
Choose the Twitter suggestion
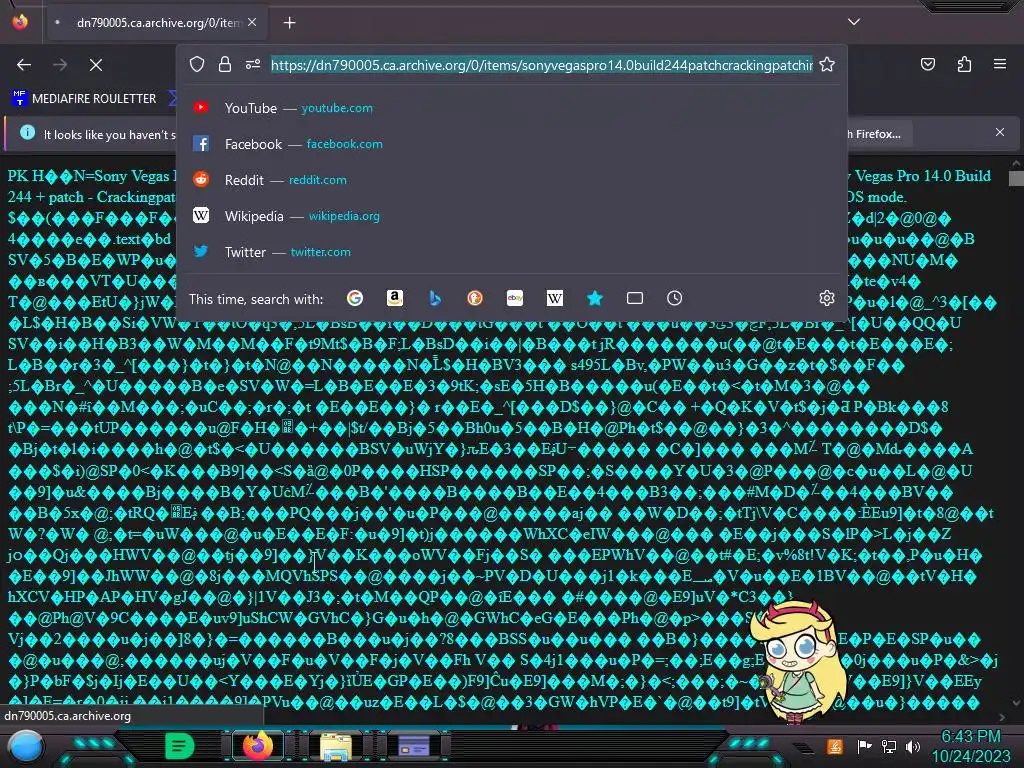pyautogui.click(x=513, y=251)
